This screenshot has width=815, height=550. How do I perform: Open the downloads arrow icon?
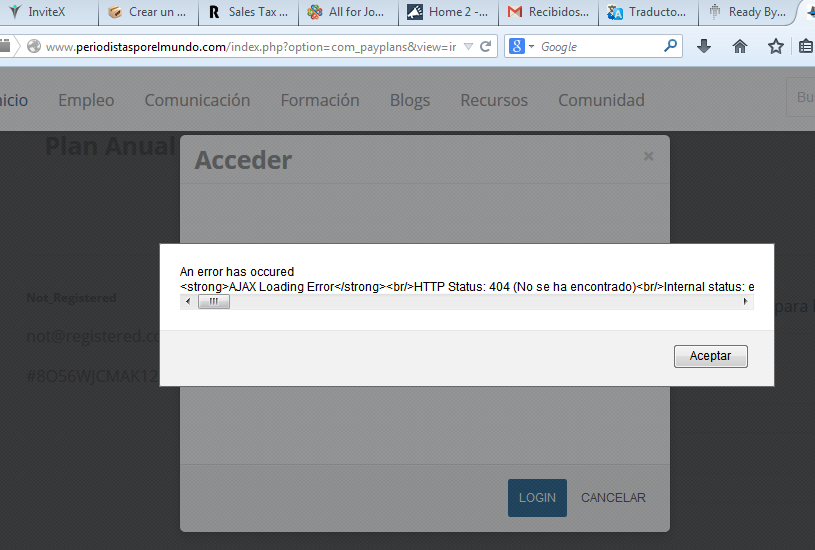pyautogui.click(x=704, y=47)
